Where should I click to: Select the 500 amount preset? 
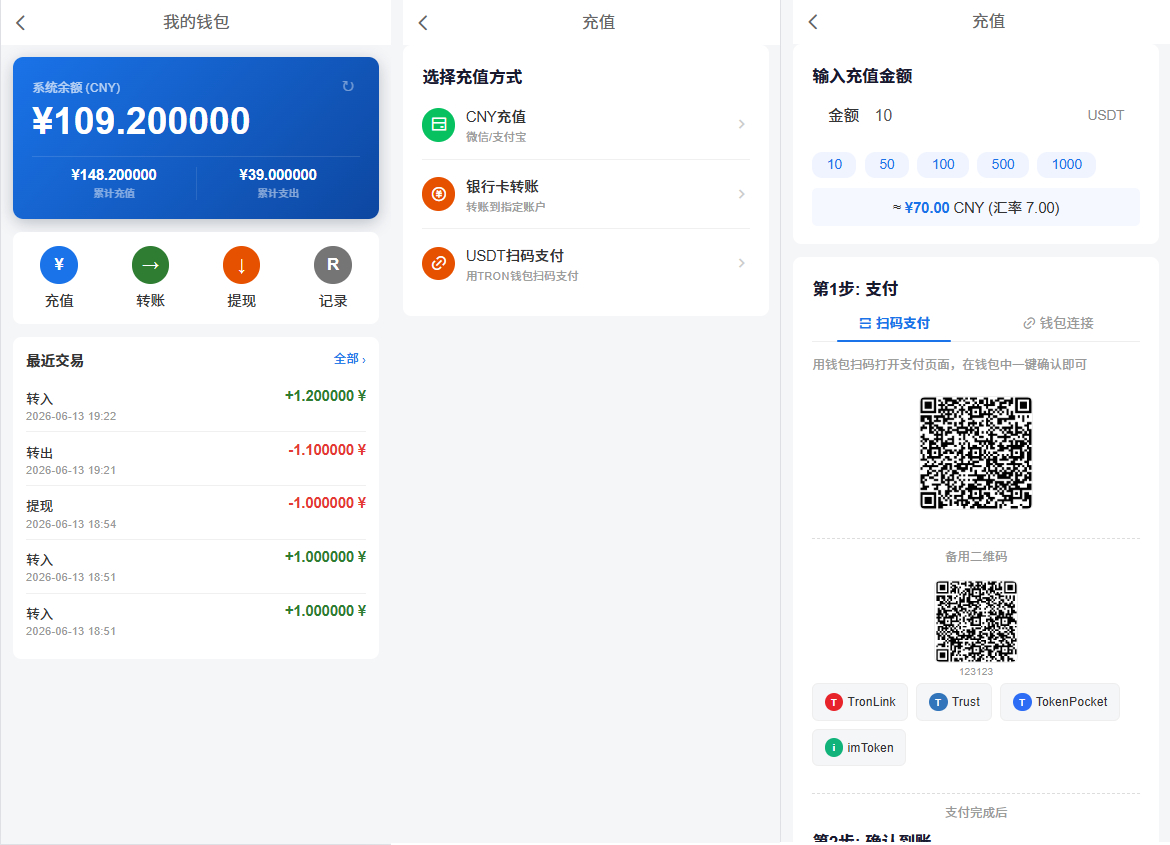(1003, 164)
